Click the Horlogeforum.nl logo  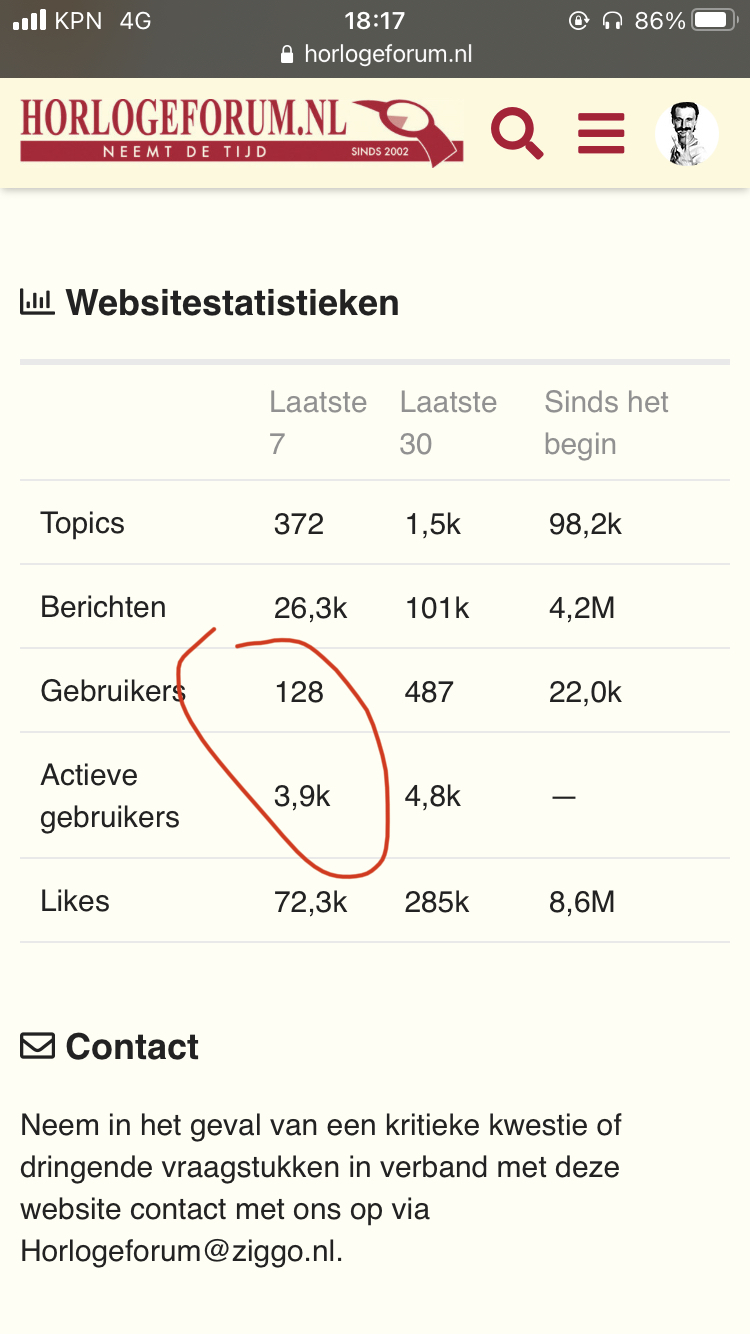pos(241,131)
